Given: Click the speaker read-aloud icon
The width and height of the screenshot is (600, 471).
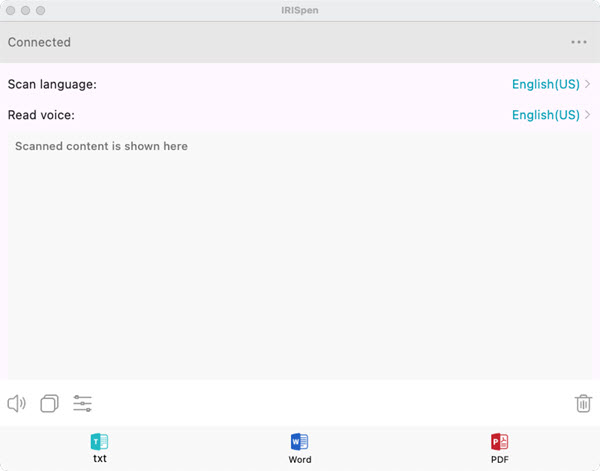Looking at the screenshot, I should coord(16,403).
